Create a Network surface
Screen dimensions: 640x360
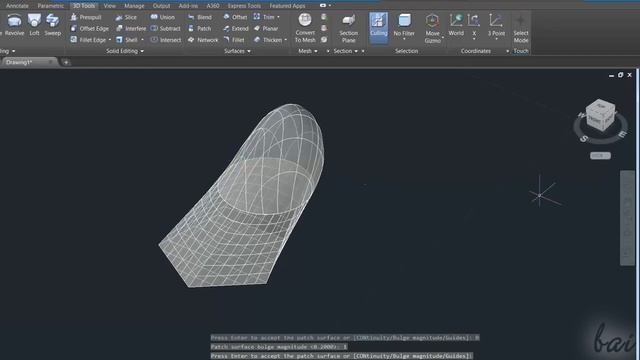[x=203, y=40]
